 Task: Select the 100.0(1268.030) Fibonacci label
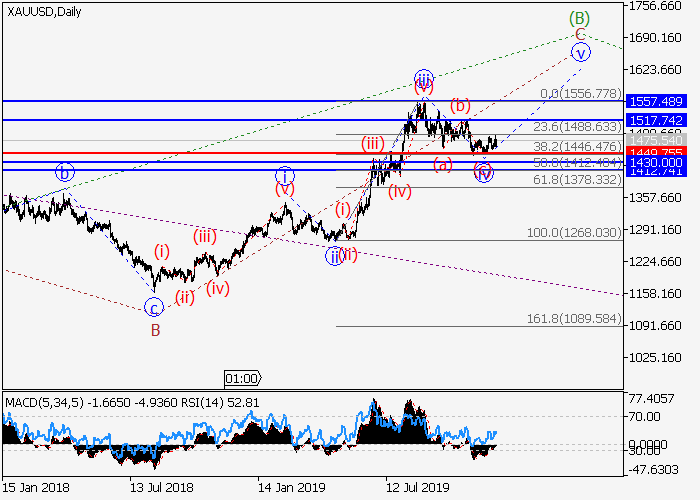[x=574, y=232]
